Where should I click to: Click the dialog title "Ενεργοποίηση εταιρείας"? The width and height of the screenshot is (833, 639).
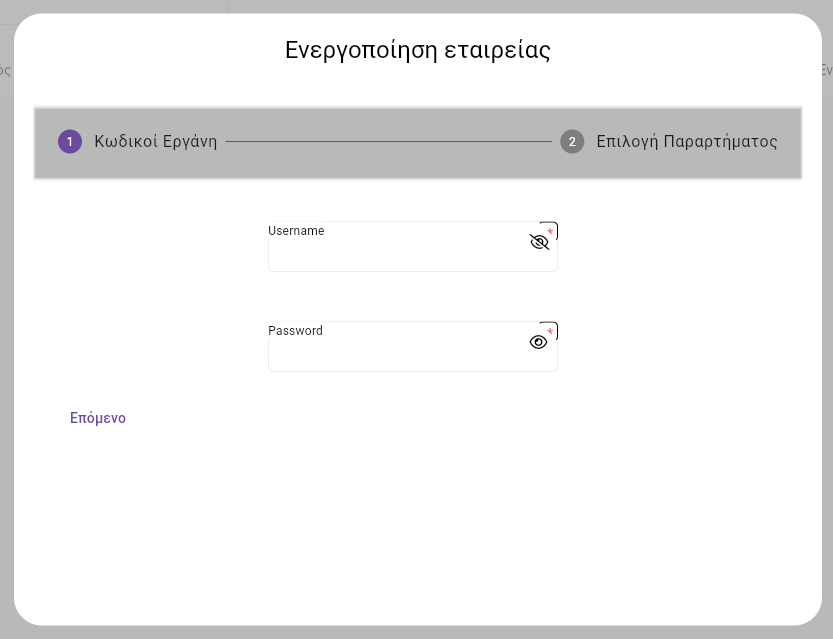[x=417, y=49]
